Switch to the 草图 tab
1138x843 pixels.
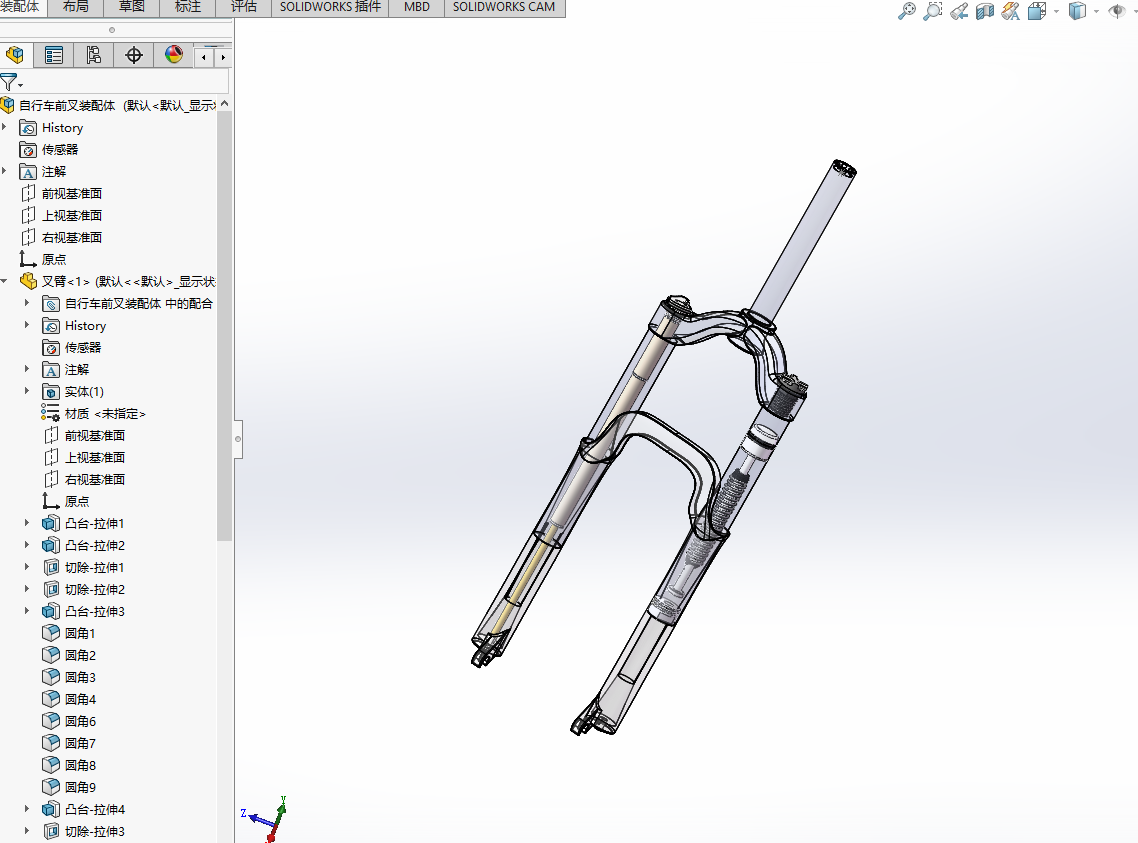[x=131, y=7]
